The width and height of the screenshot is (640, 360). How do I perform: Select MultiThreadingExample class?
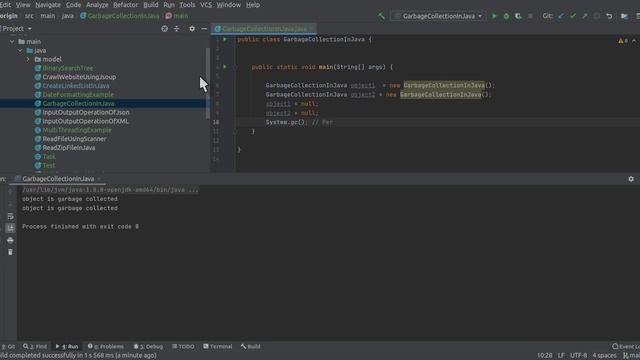click(x=77, y=130)
